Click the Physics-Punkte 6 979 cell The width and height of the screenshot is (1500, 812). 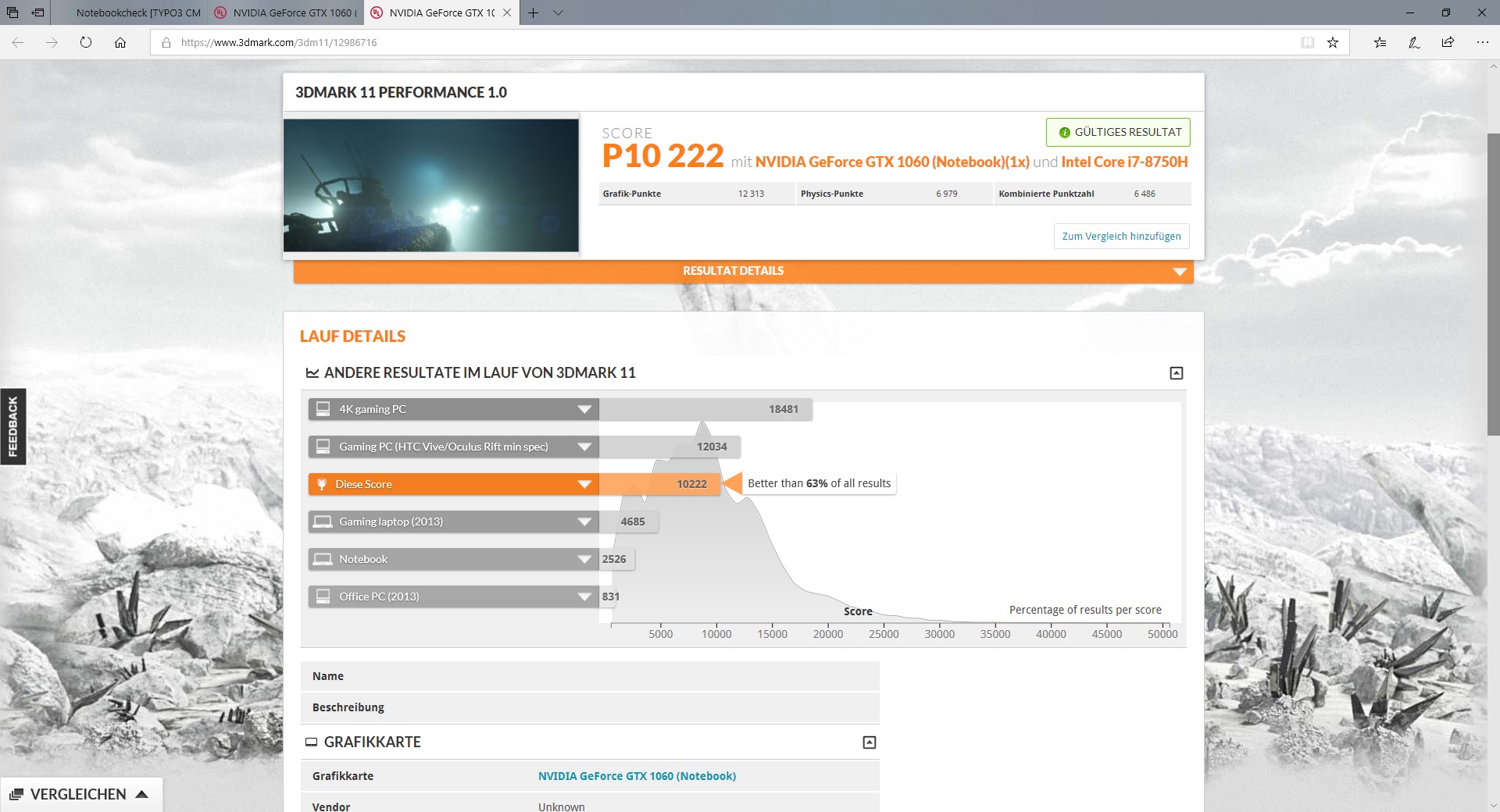tap(894, 194)
